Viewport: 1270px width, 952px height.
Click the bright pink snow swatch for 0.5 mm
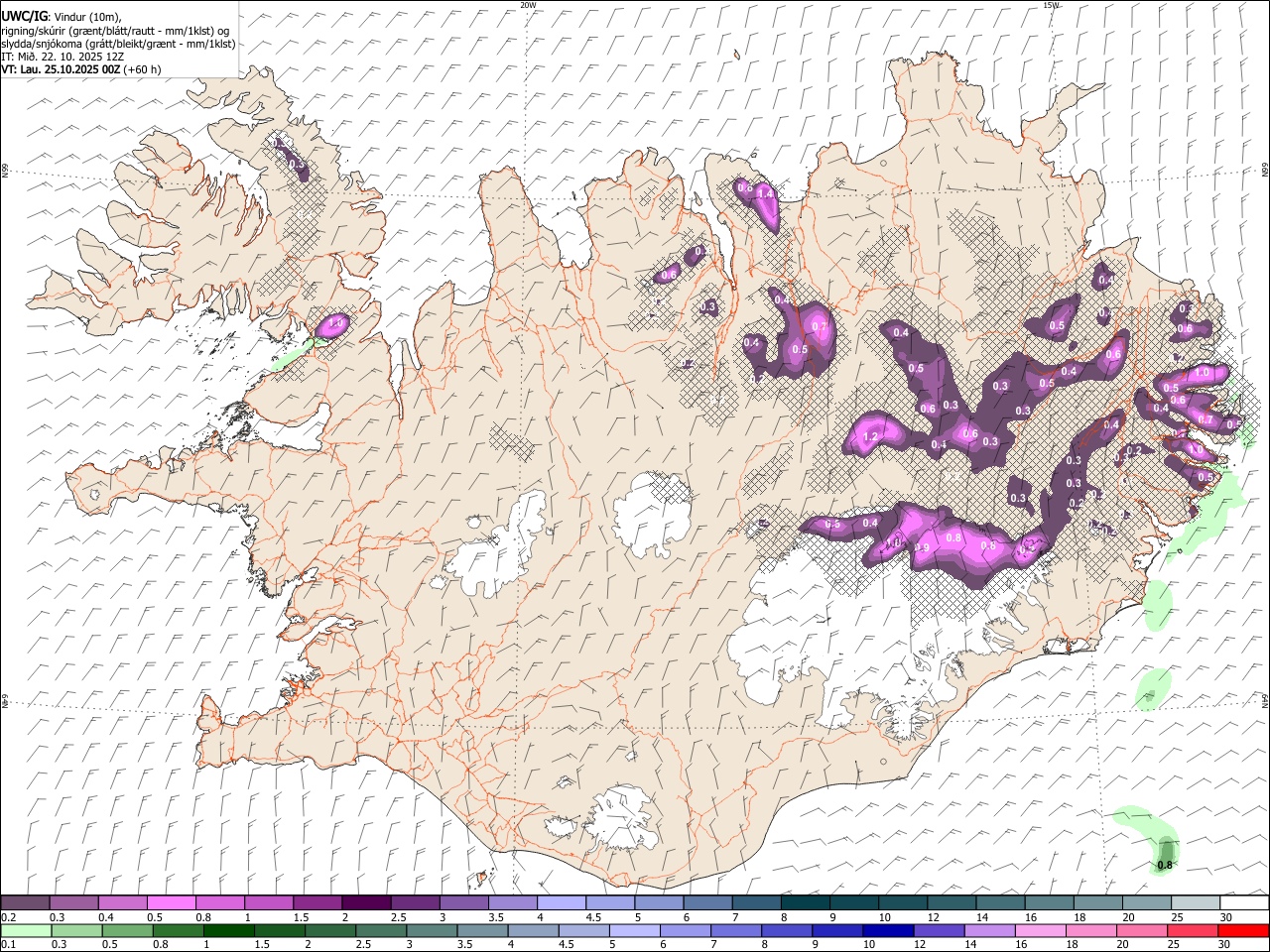pyautogui.click(x=171, y=903)
